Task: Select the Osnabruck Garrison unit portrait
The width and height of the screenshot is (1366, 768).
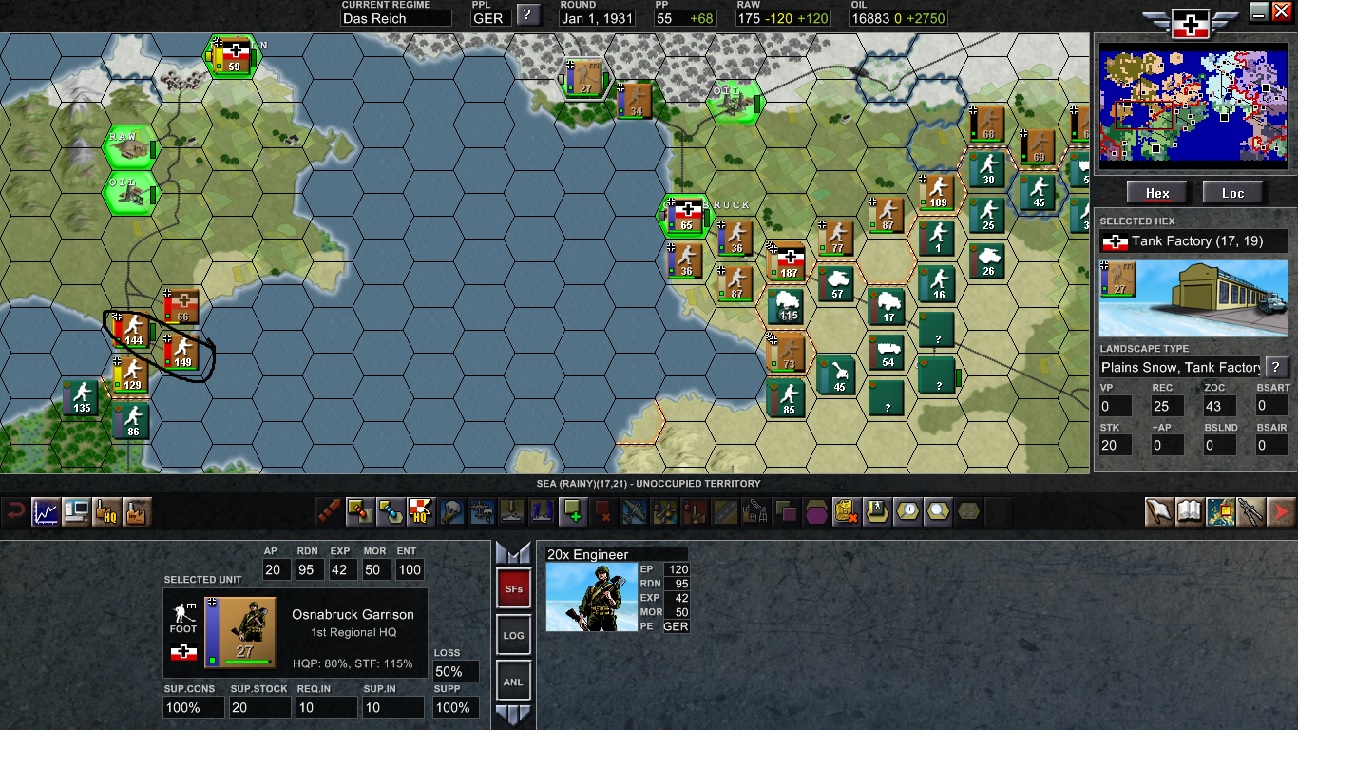Action: tap(240, 633)
